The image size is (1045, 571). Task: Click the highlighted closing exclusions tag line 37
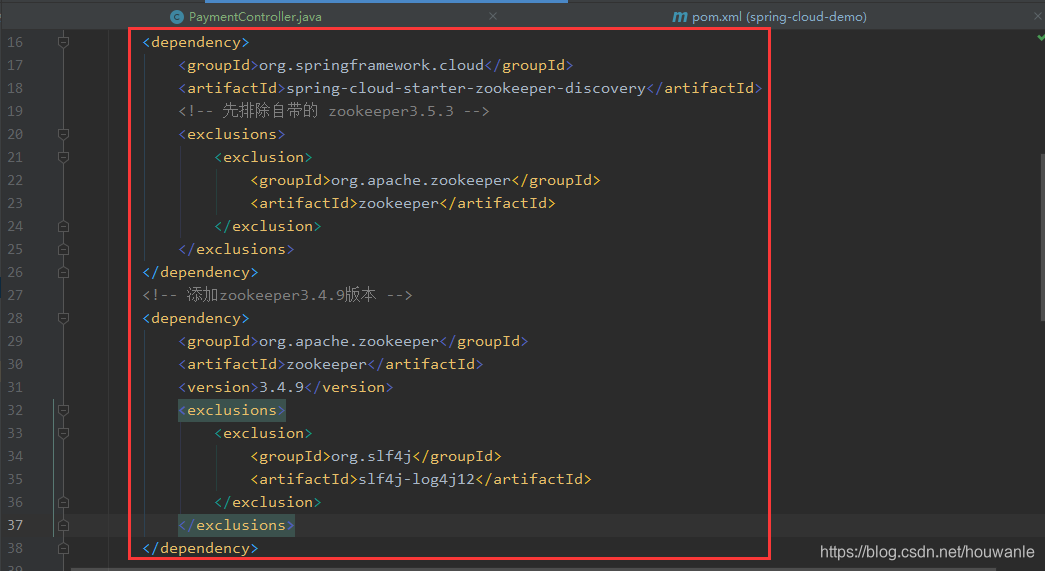coord(236,525)
